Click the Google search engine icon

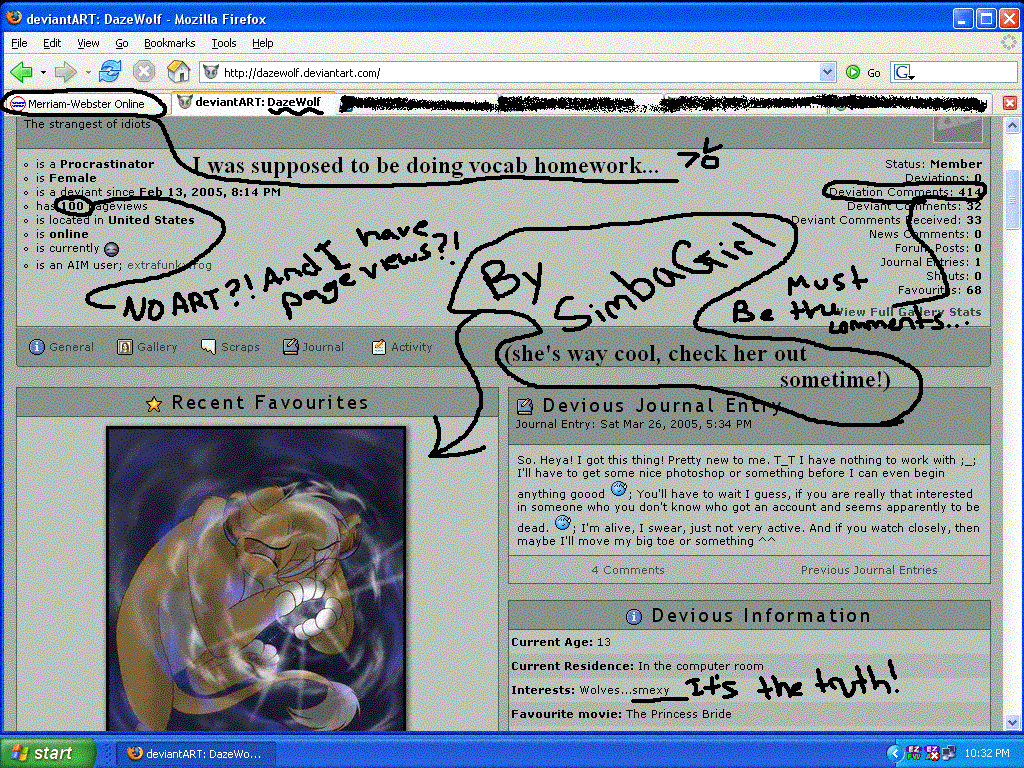[904, 72]
